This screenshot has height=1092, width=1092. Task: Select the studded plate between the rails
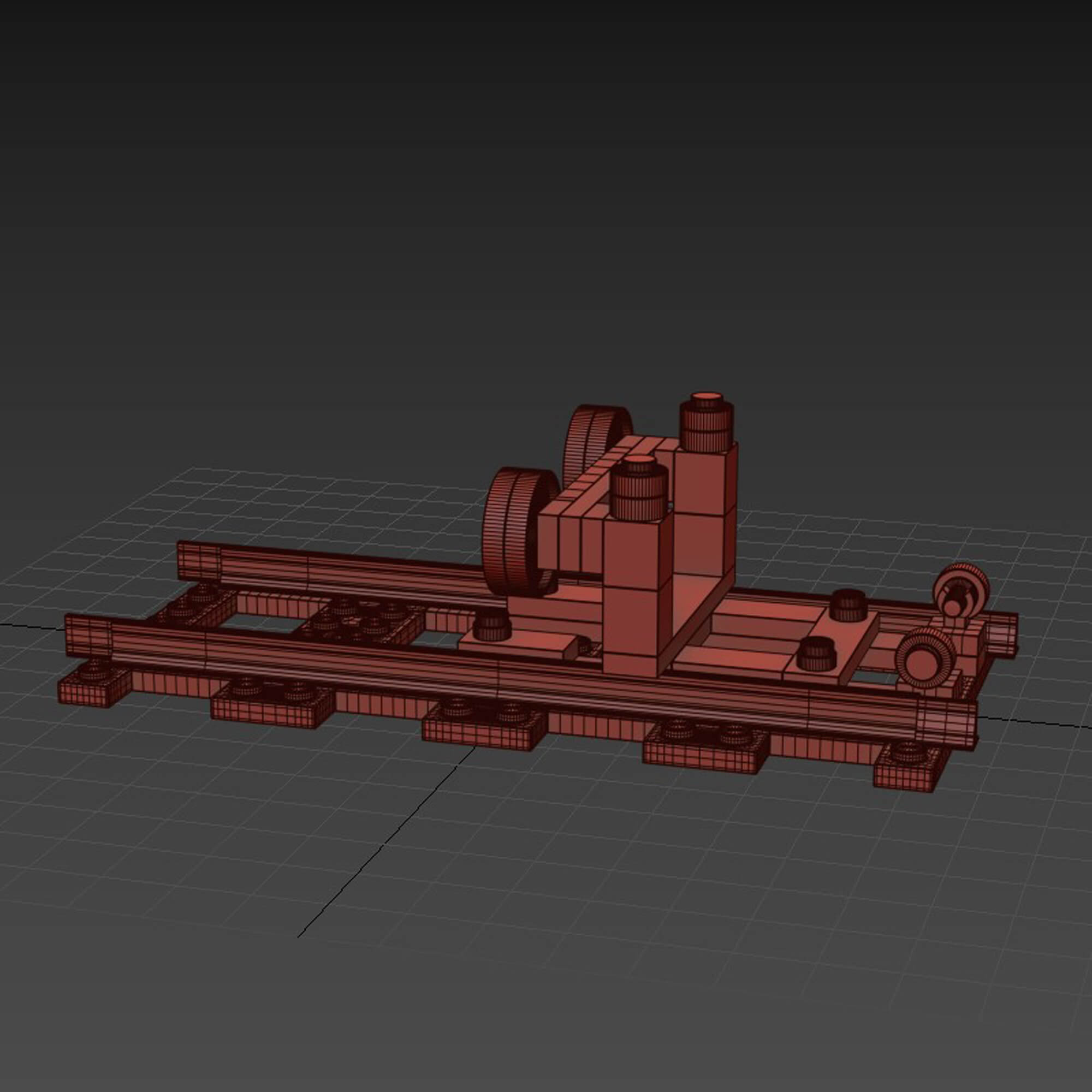point(362,622)
